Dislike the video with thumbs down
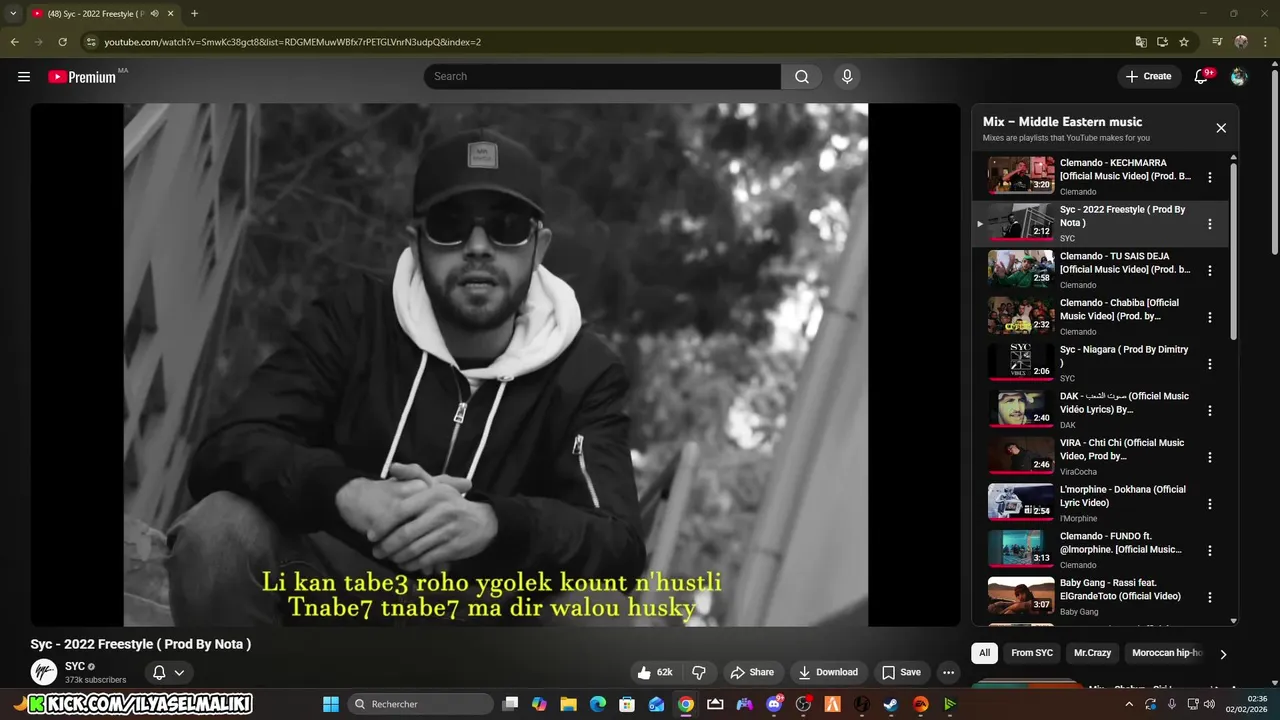The image size is (1280, 720). tap(699, 672)
